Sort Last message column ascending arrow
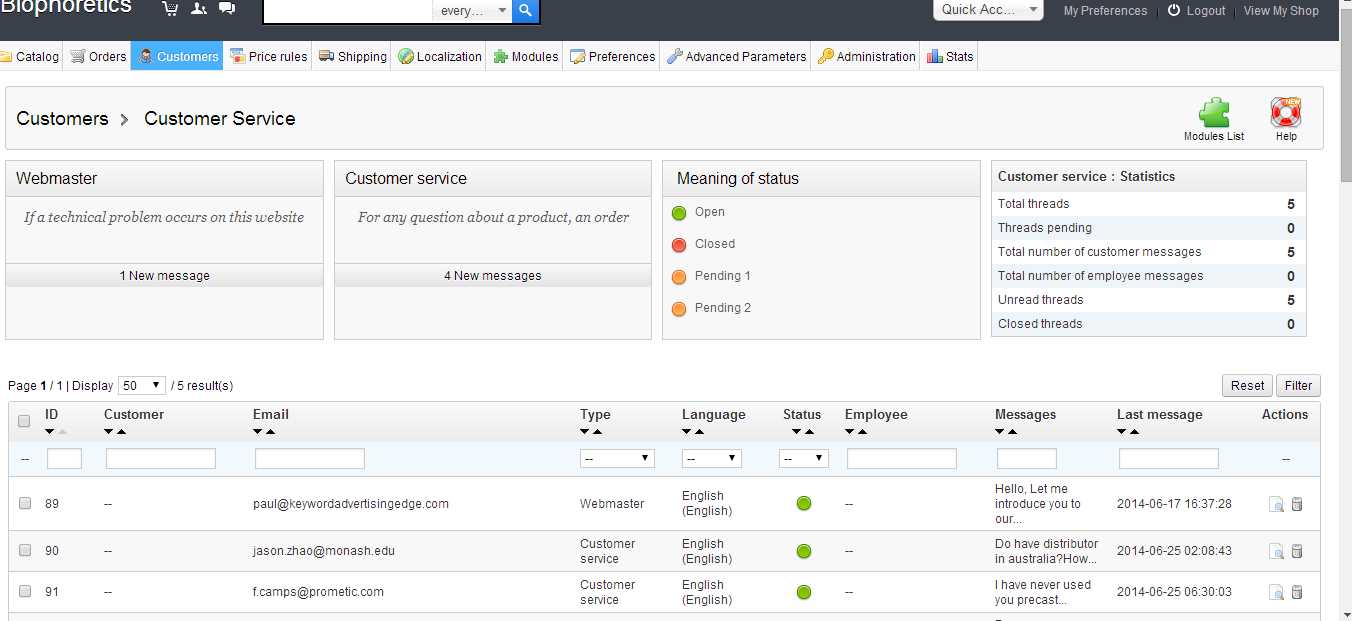This screenshot has height=621, width=1352. 1134,432
